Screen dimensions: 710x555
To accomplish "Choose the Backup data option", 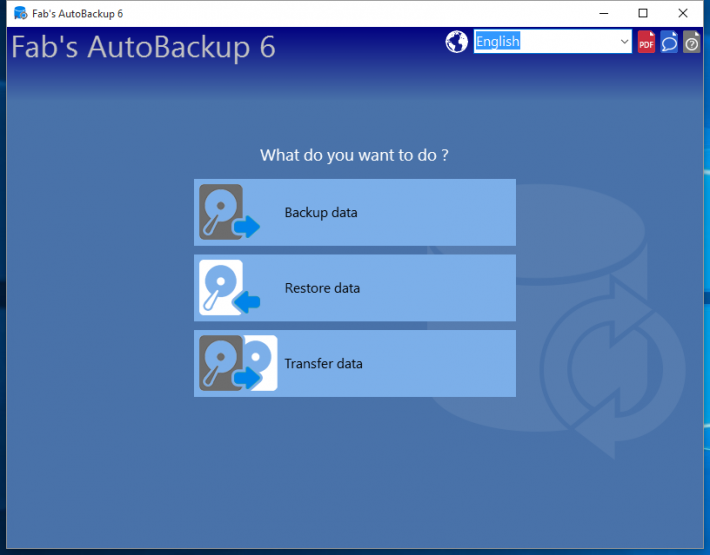I will tap(355, 212).
